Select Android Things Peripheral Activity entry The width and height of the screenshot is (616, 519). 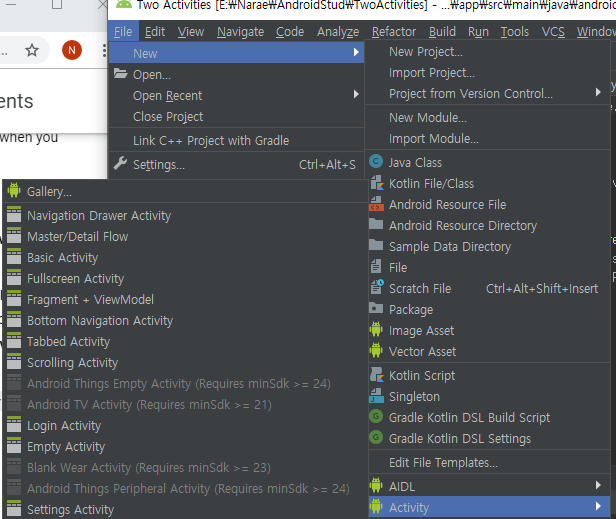[x=185, y=489]
